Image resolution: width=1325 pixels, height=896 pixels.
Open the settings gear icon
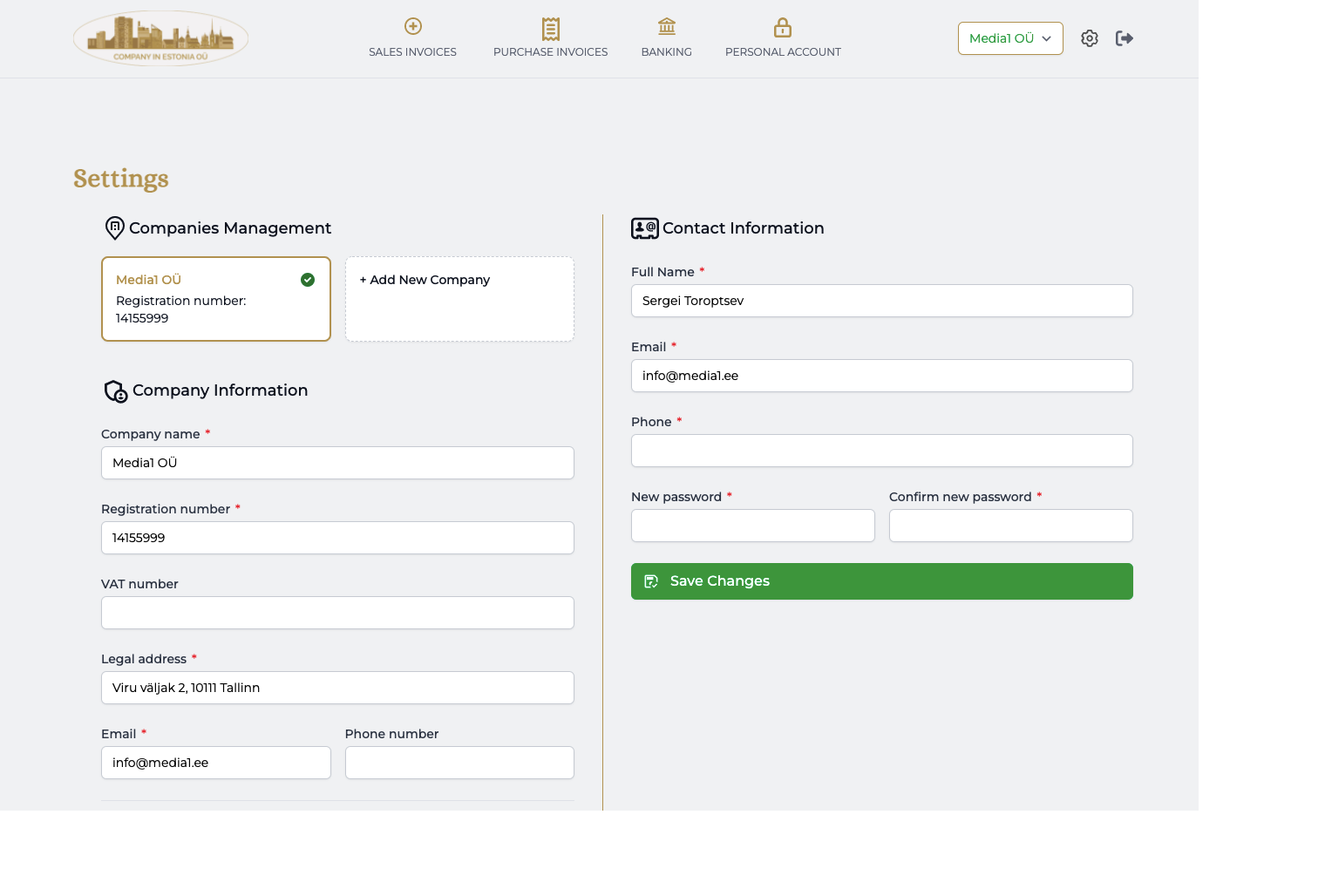pos(1090,38)
